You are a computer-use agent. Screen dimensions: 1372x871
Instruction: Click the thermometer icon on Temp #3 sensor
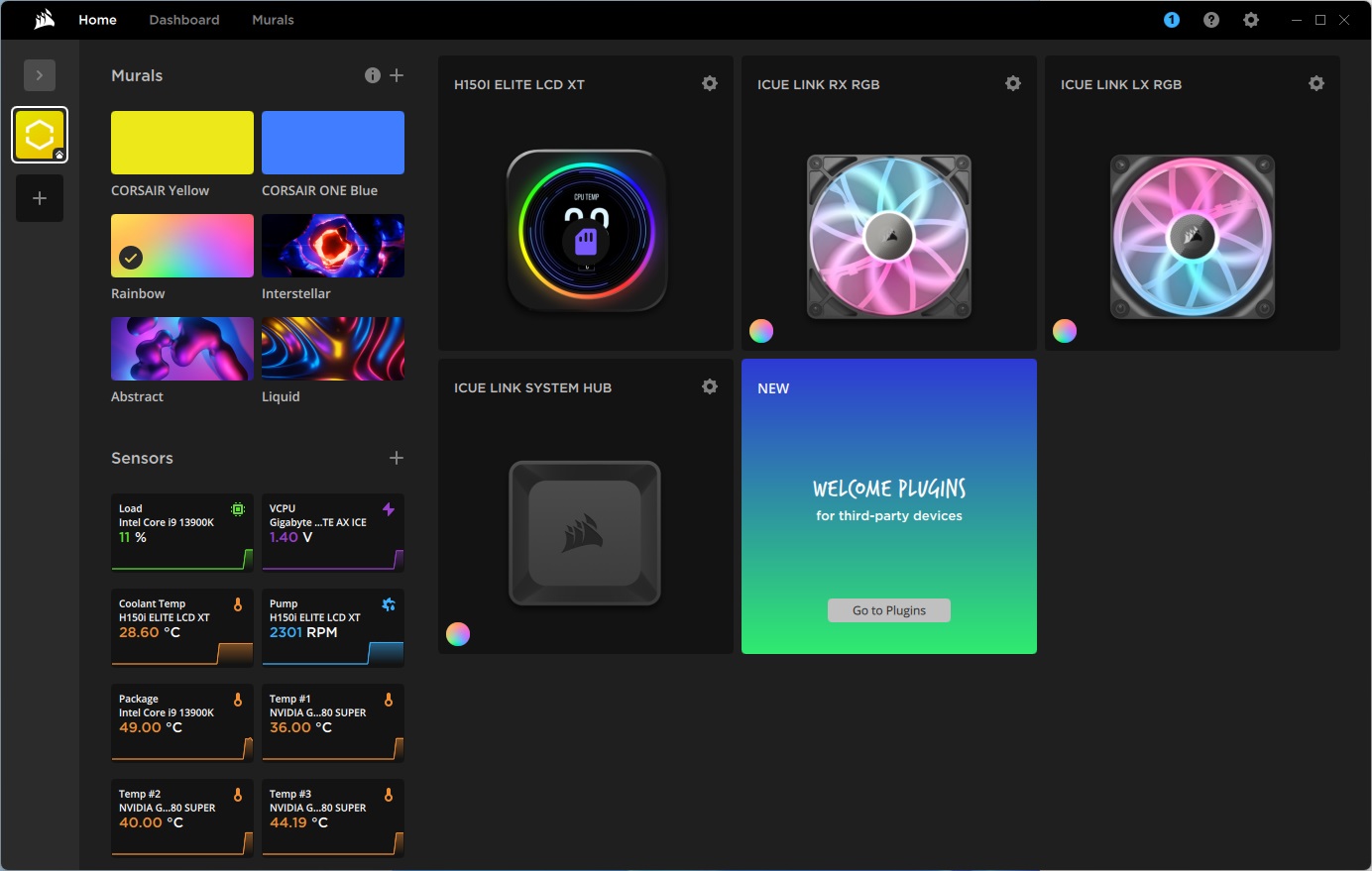point(389,795)
